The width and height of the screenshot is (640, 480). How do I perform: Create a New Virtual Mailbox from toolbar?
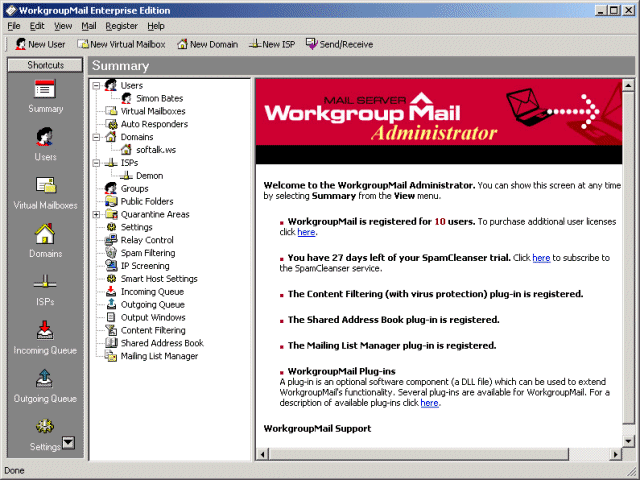click(x=121, y=44)
